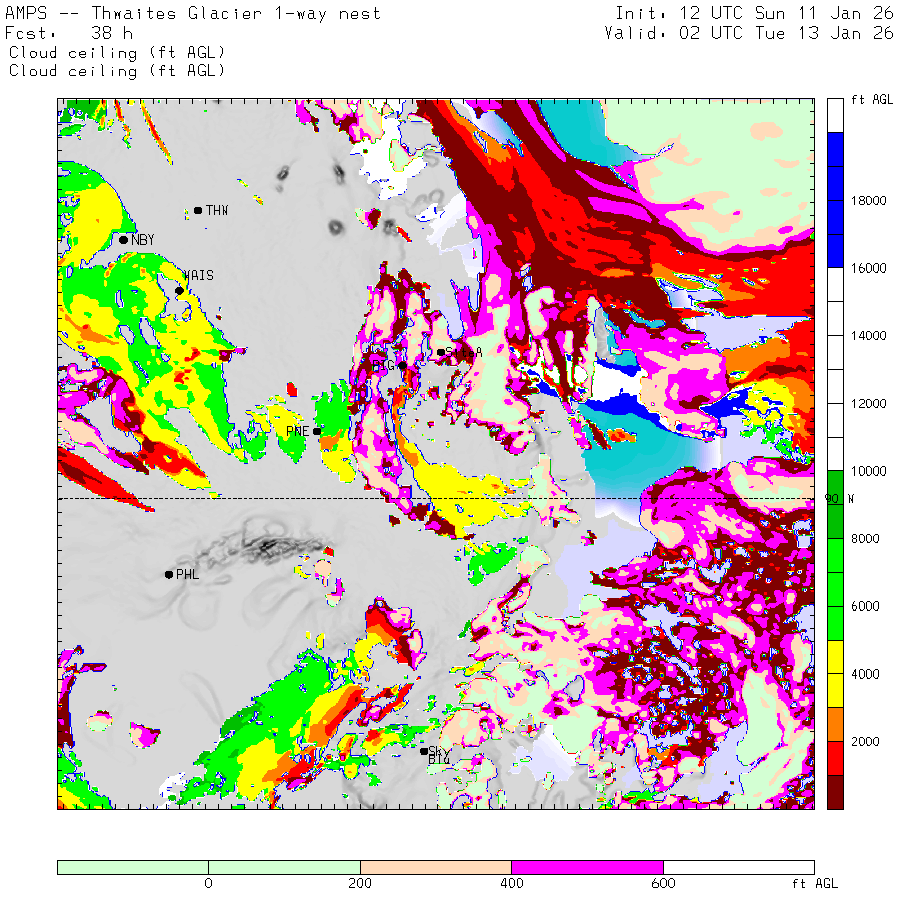Click 'ft AGL' label beside horizontal legend
The image size is (900, 900).
coord(814,884)
